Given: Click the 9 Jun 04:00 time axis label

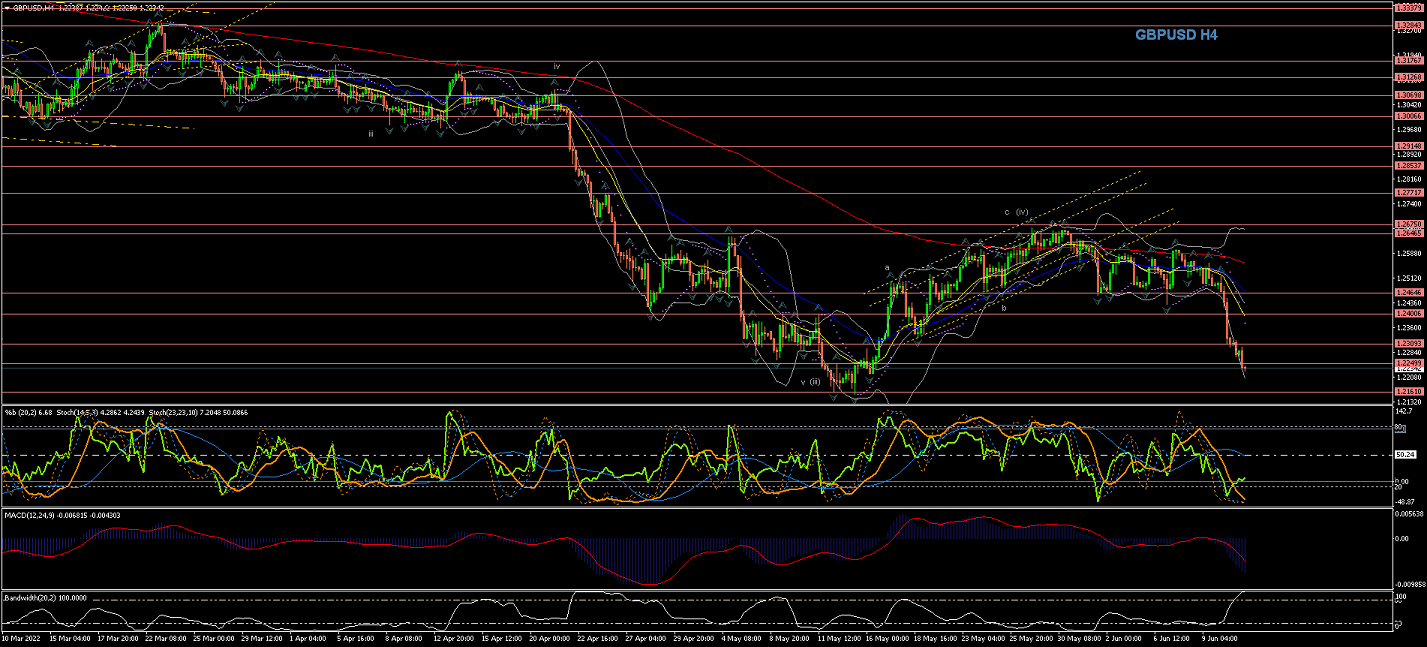Looking at the screenshot, I should tap(1219, 636).
